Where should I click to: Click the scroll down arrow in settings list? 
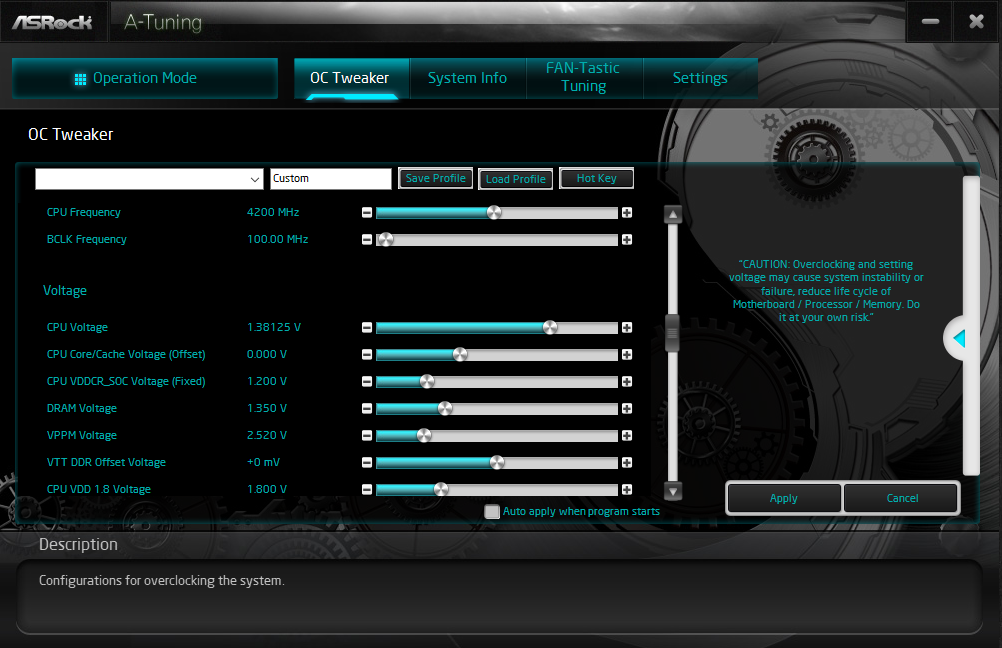tap(672, 491)
